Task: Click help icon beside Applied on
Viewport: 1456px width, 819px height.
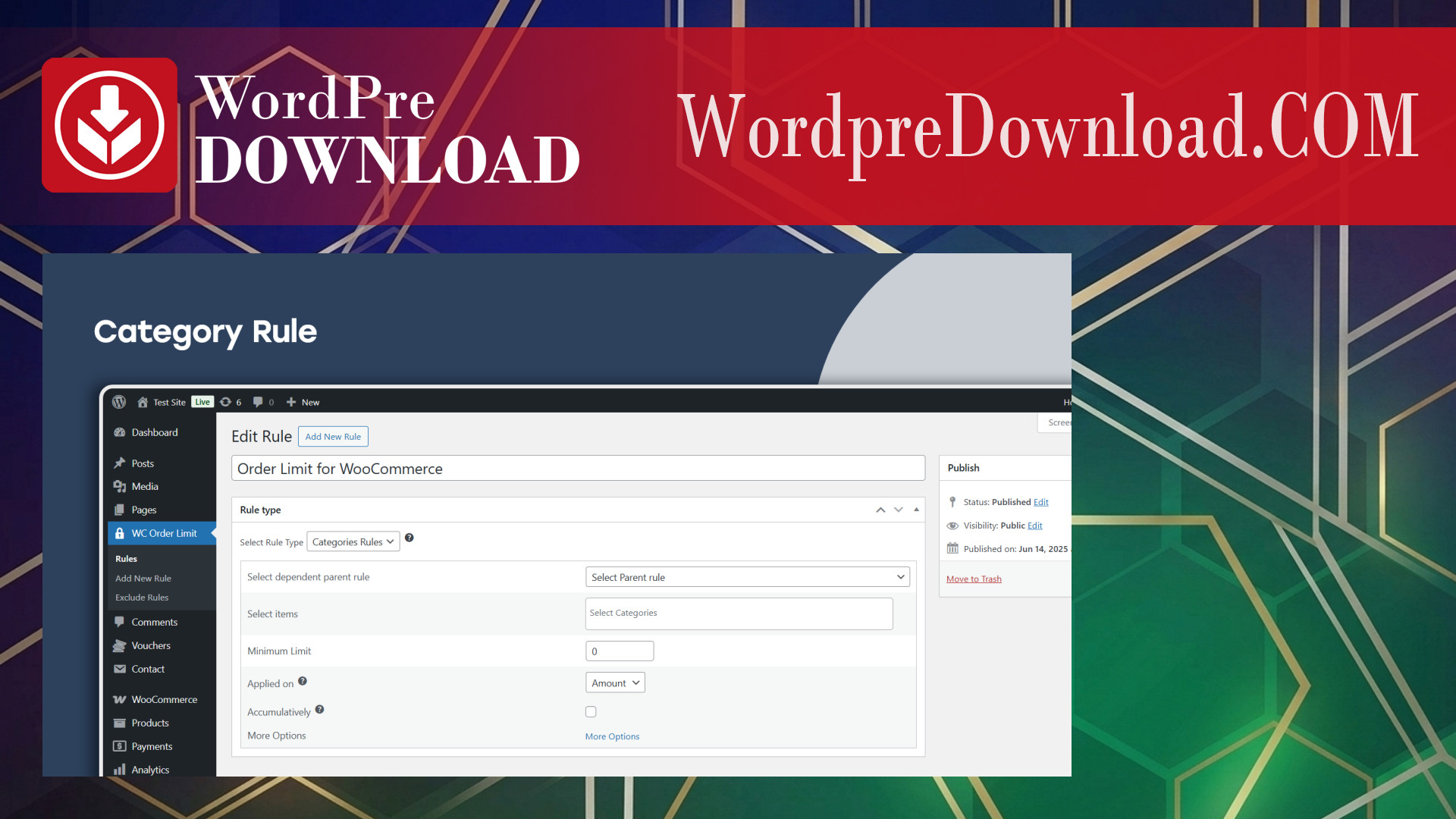Action: [303, 681]
